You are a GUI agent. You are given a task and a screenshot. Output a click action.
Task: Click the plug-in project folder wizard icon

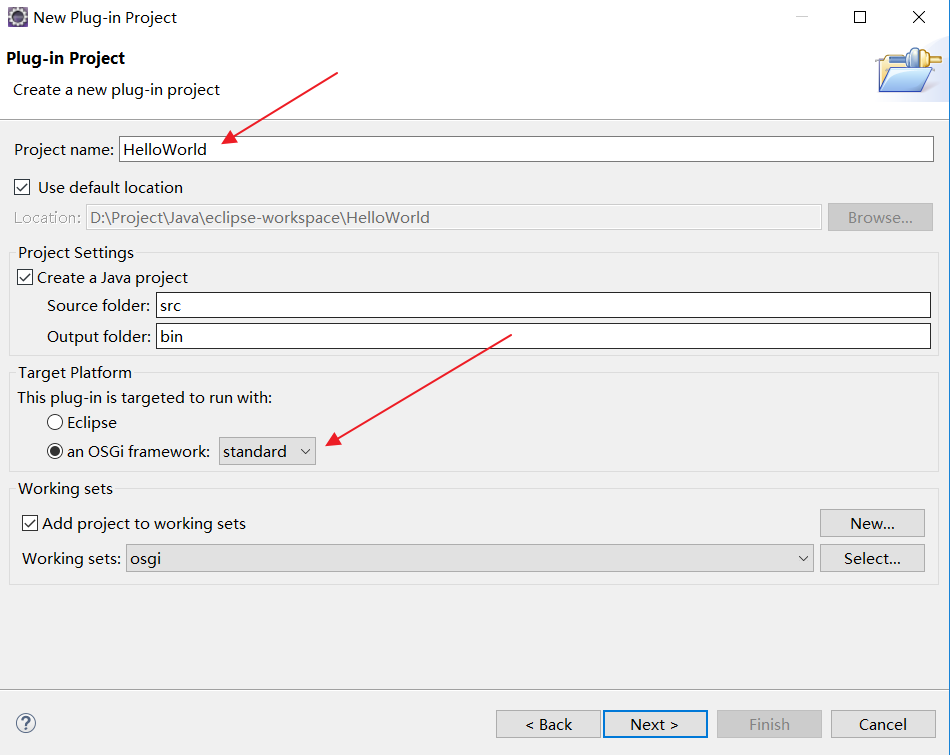click(908, 70)
